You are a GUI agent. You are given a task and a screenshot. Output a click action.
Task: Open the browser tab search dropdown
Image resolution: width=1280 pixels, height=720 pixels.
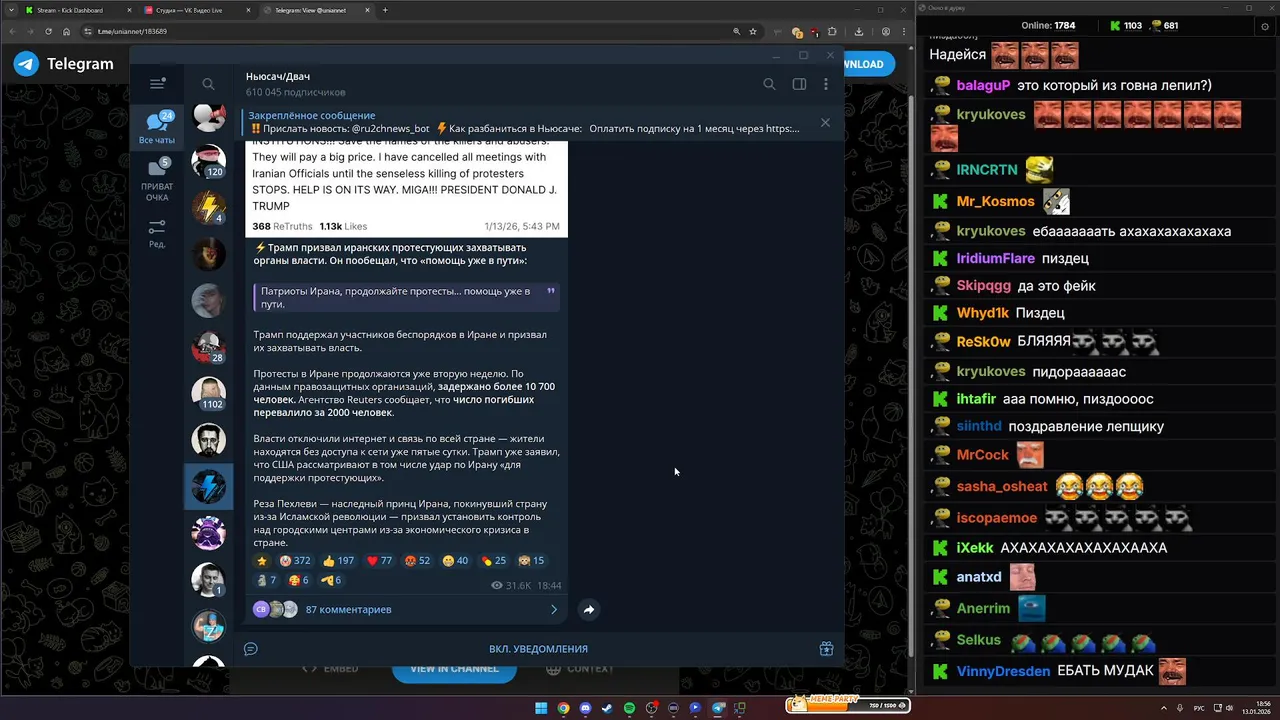pos(11,10)
